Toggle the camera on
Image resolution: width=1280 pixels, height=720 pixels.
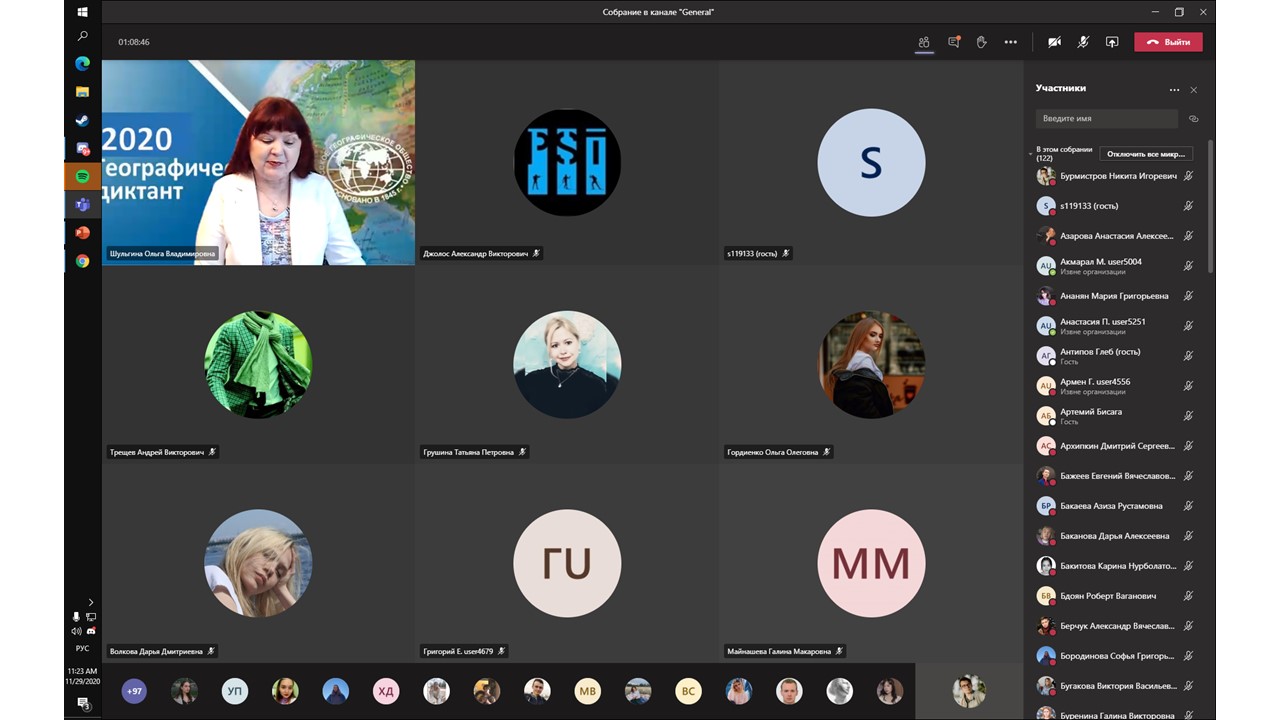[1054, 42]
